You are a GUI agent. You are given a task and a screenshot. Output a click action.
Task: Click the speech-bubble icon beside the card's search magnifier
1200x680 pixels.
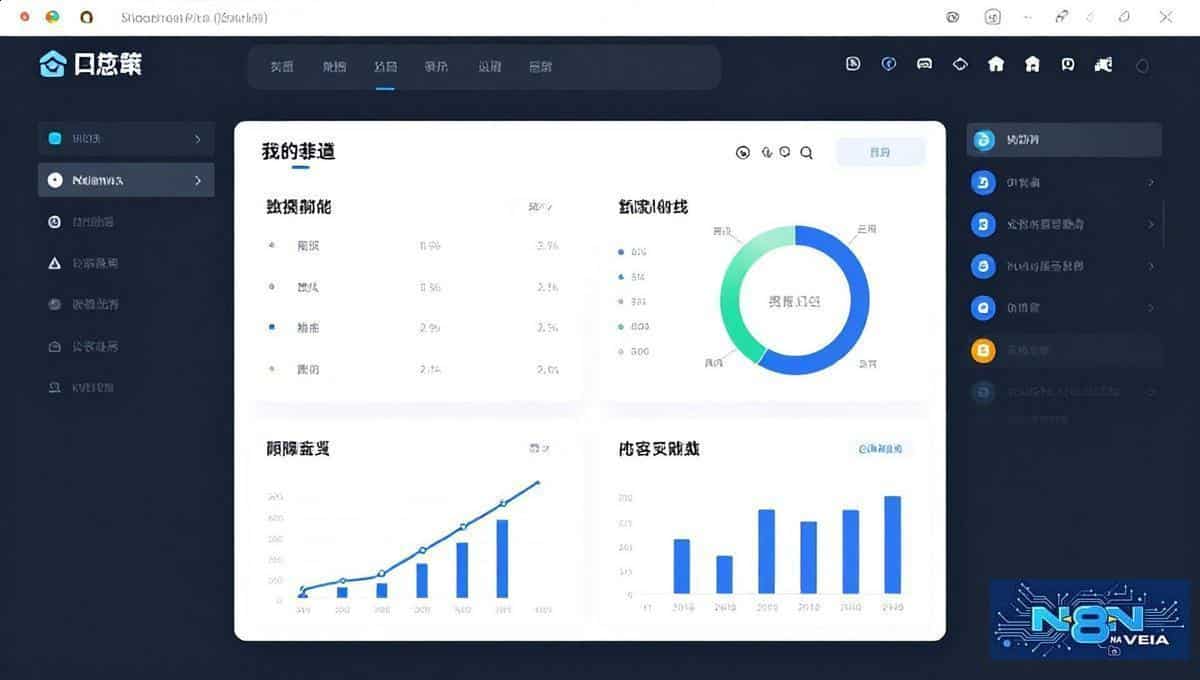pos(785,152)
